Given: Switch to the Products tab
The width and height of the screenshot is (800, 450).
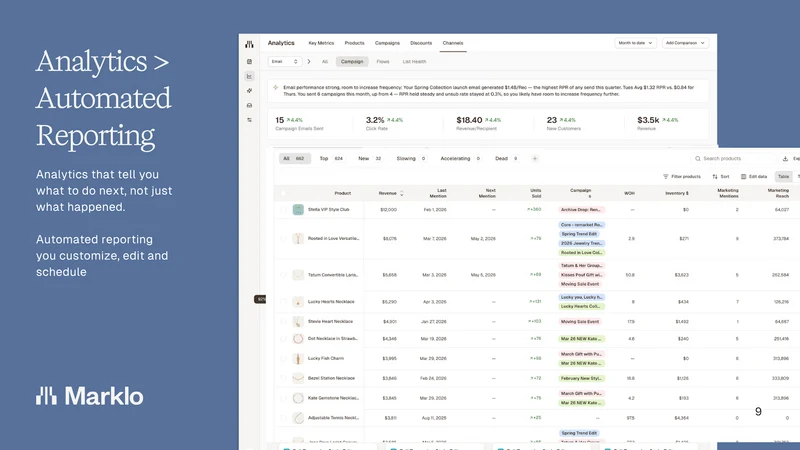Looking at the screenshot, I should point(354,43).
